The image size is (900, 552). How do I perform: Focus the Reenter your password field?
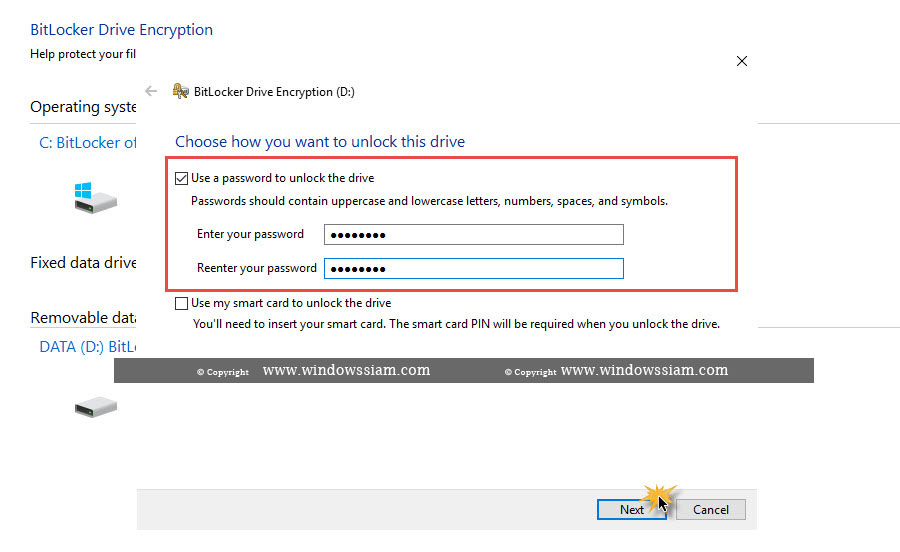pyautogui.click(x=474, y=269)
